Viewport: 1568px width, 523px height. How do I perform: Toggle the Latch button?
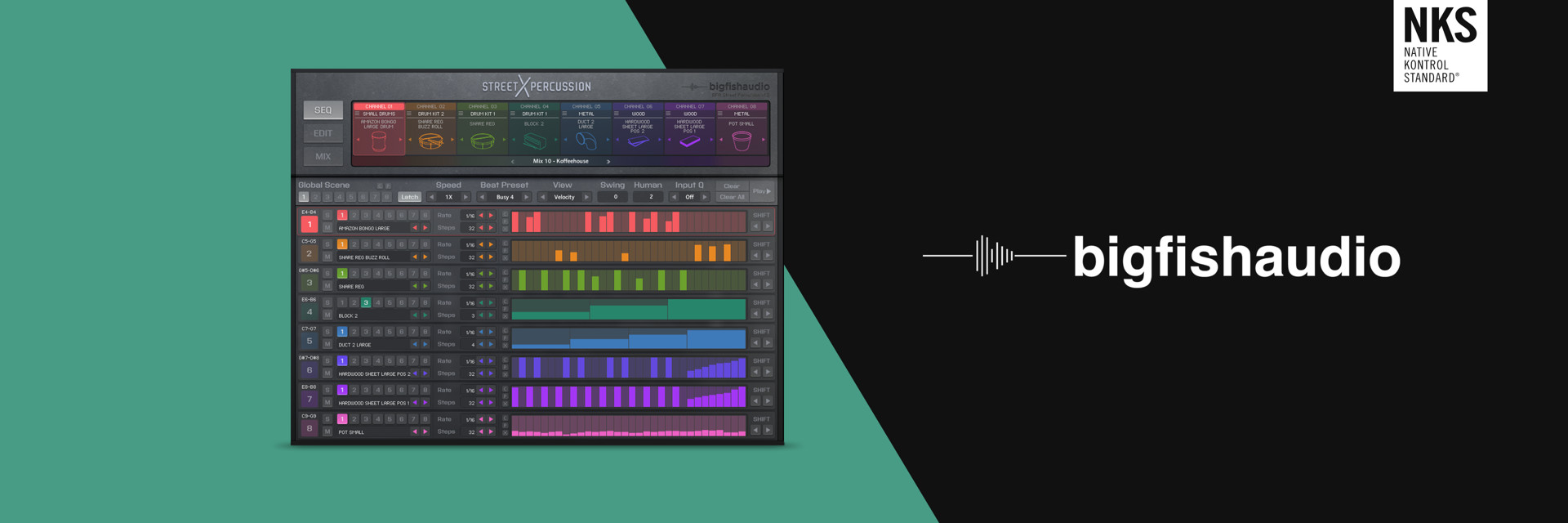409,197
